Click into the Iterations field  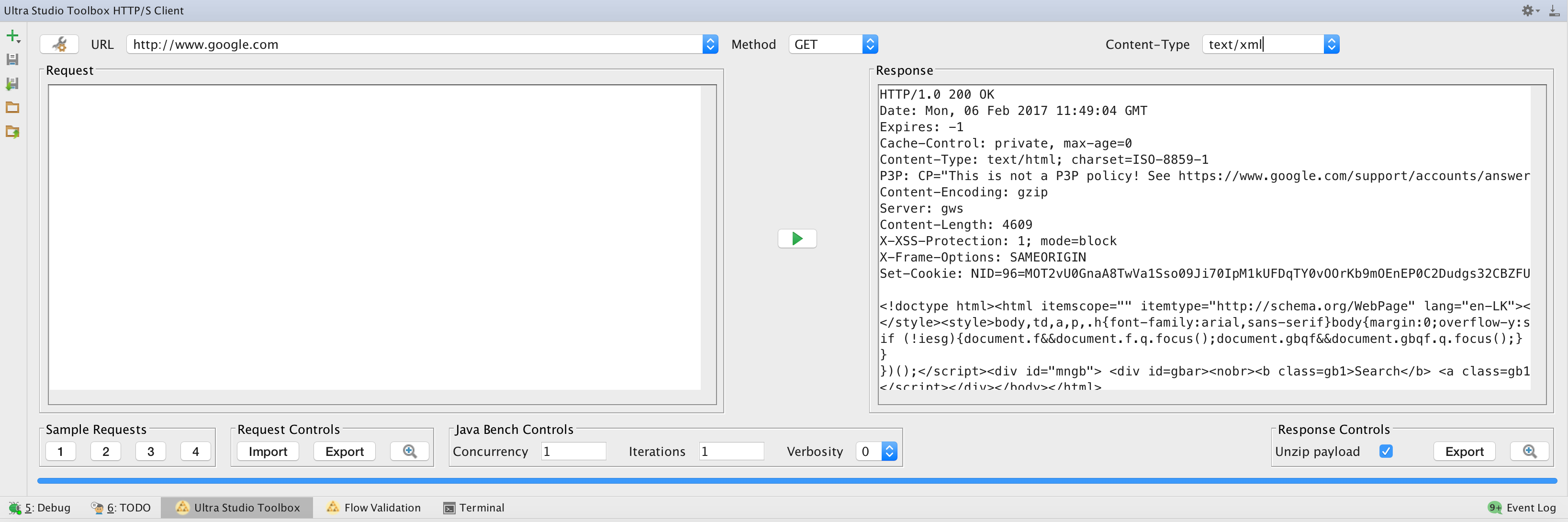click(731, 451)
